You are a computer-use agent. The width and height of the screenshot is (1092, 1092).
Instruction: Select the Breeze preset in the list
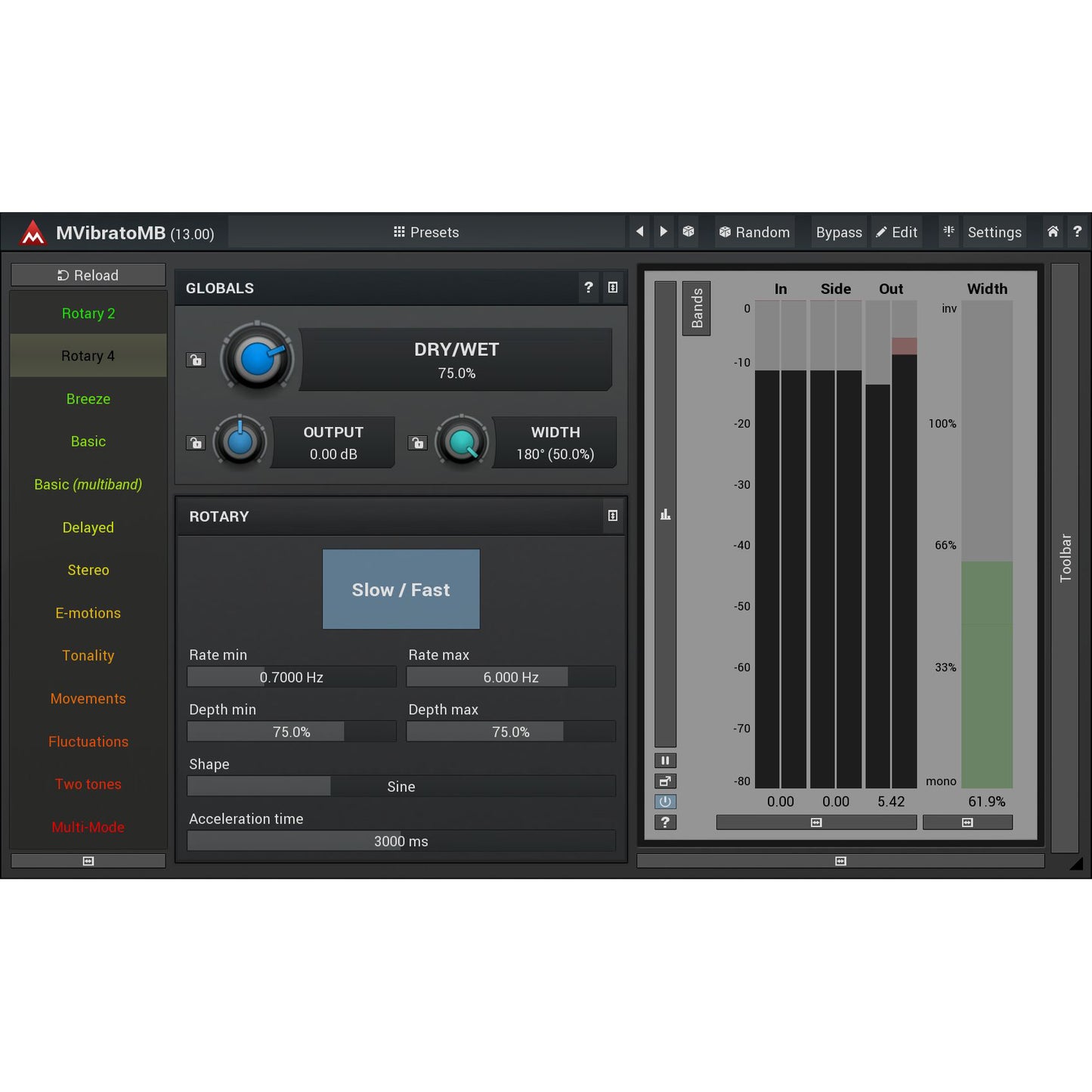click(x=88, y=398)
